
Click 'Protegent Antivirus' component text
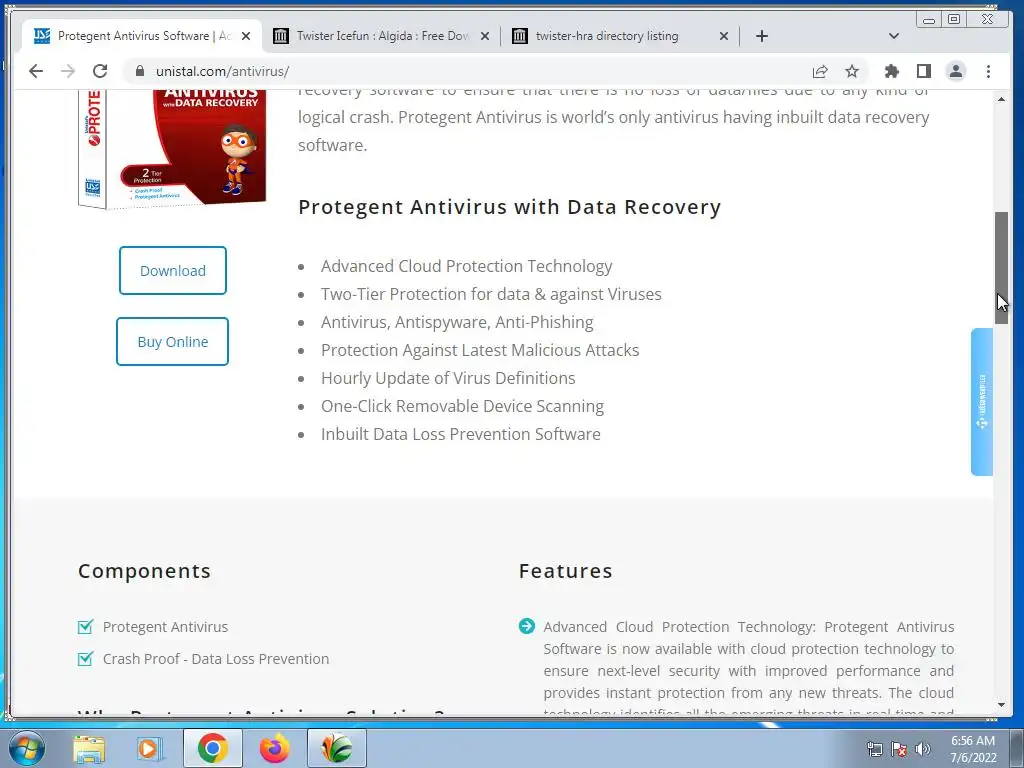click(165, 627)
